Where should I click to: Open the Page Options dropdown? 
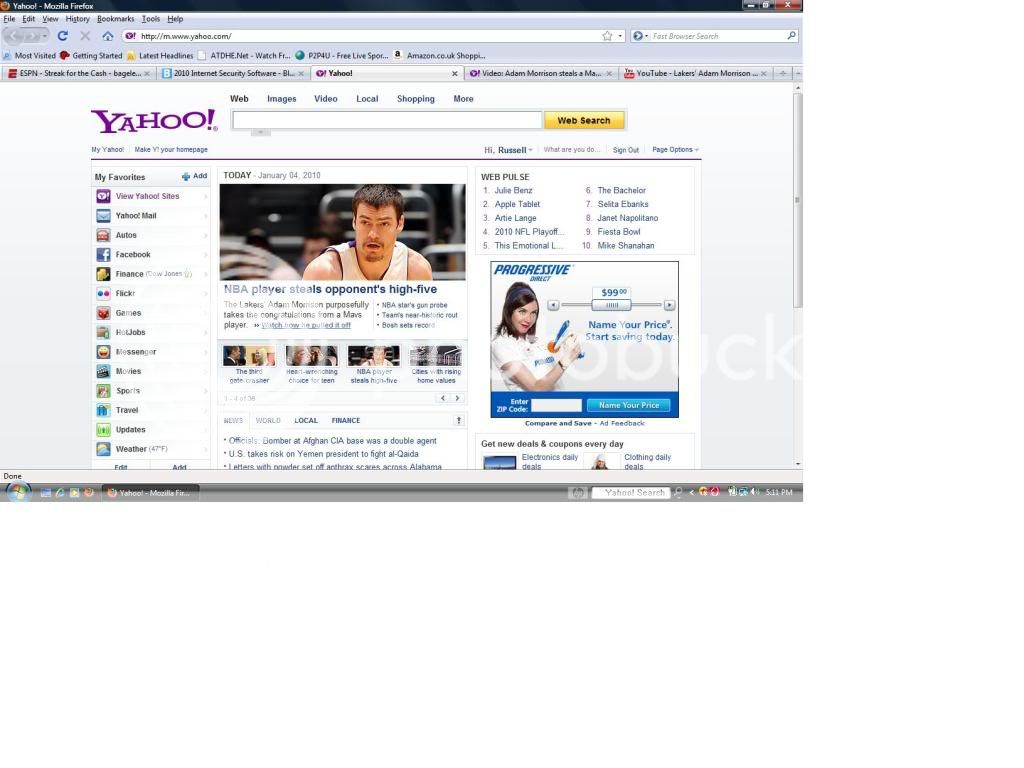(x=675, y=150)
